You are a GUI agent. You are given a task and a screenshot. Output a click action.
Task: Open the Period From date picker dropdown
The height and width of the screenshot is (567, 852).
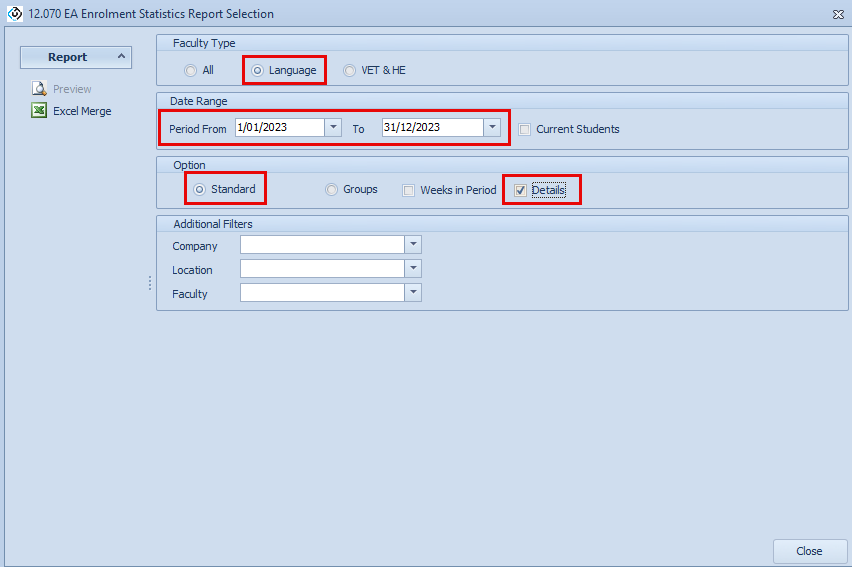pyautogui.click(x=332, y=127)
